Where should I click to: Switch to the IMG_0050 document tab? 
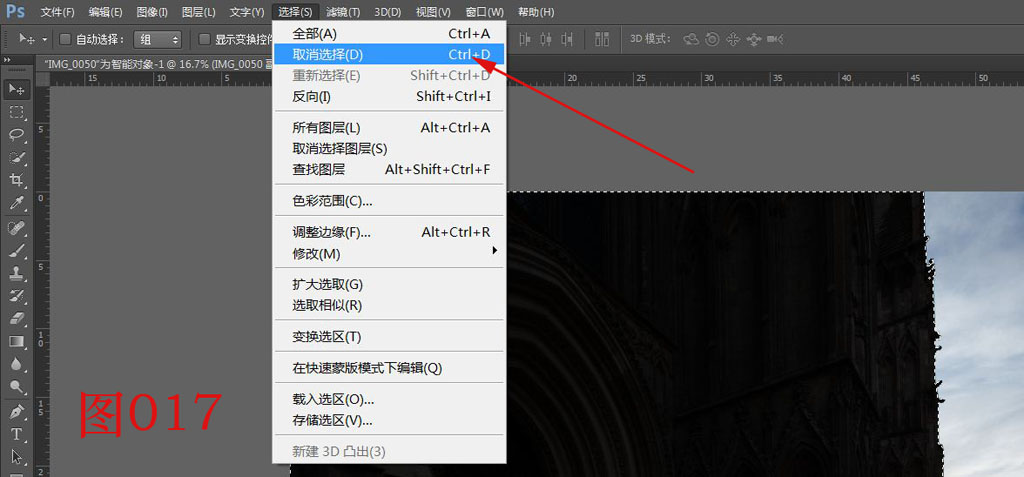(157, 63)
